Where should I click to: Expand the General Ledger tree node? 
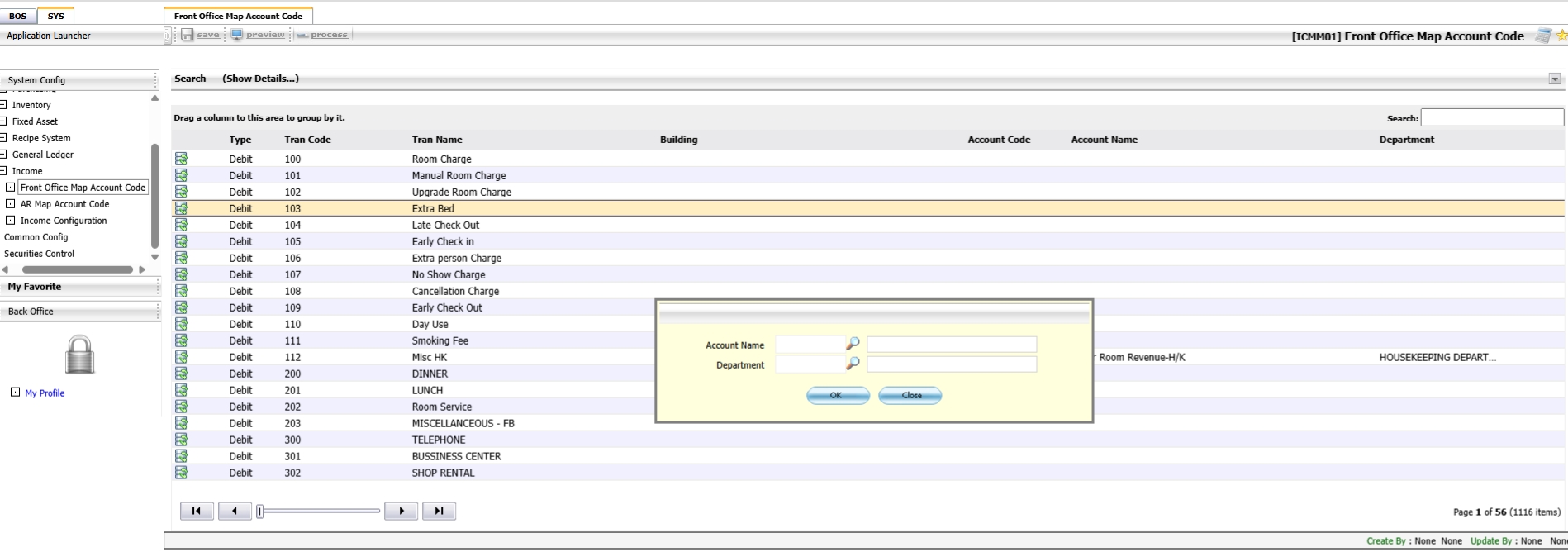3,155
